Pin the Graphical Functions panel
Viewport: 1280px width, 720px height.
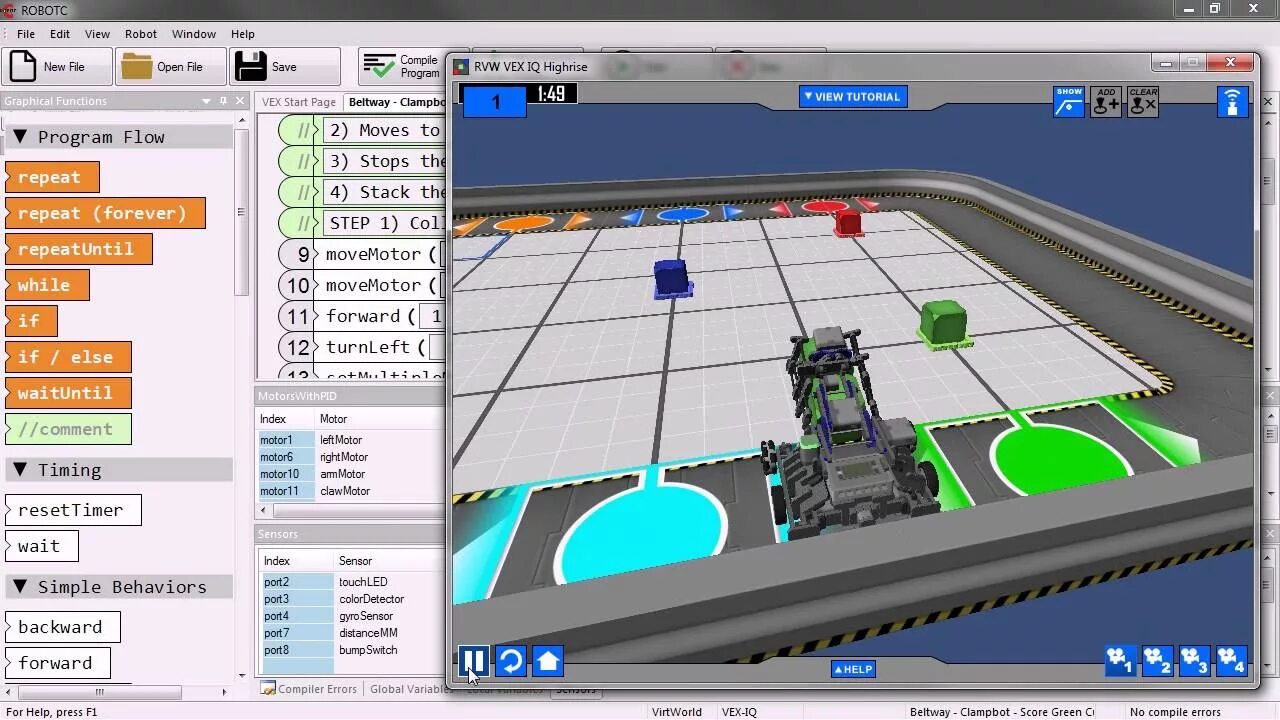point(224,101)
